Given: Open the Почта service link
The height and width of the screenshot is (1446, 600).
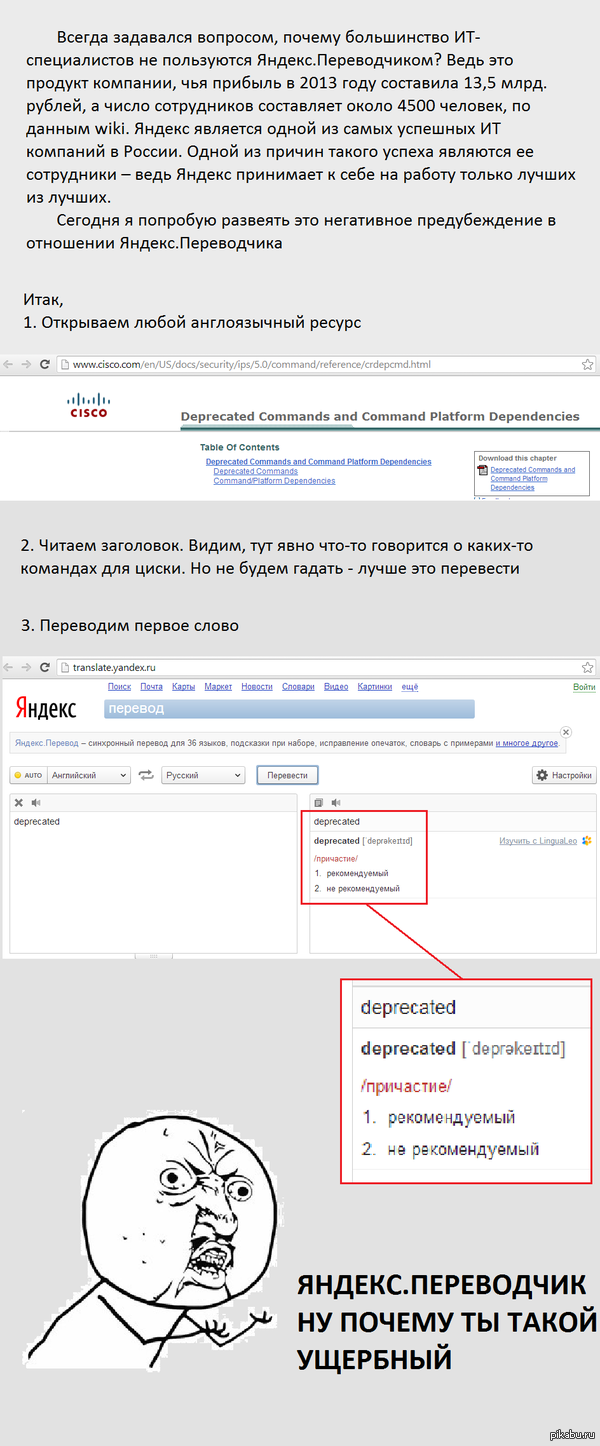Looking at the screenshot, I should (x=151, y=687).
